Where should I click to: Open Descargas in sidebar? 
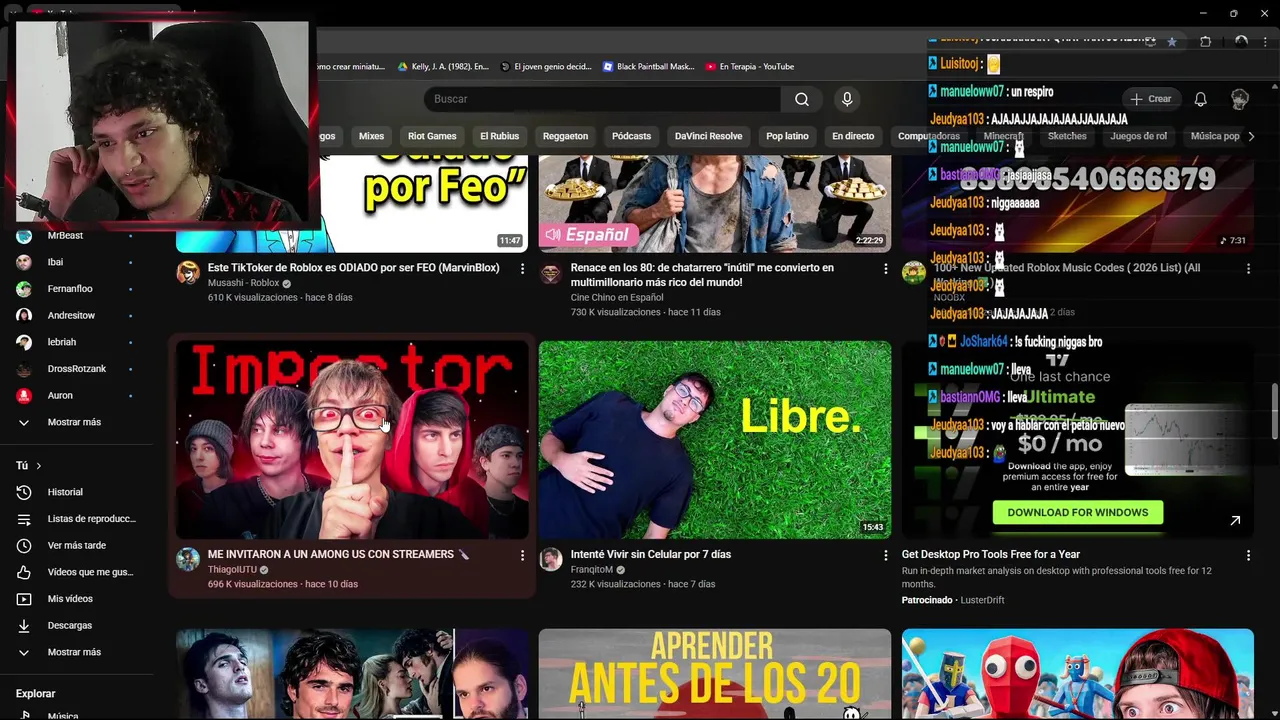[69, 625]
